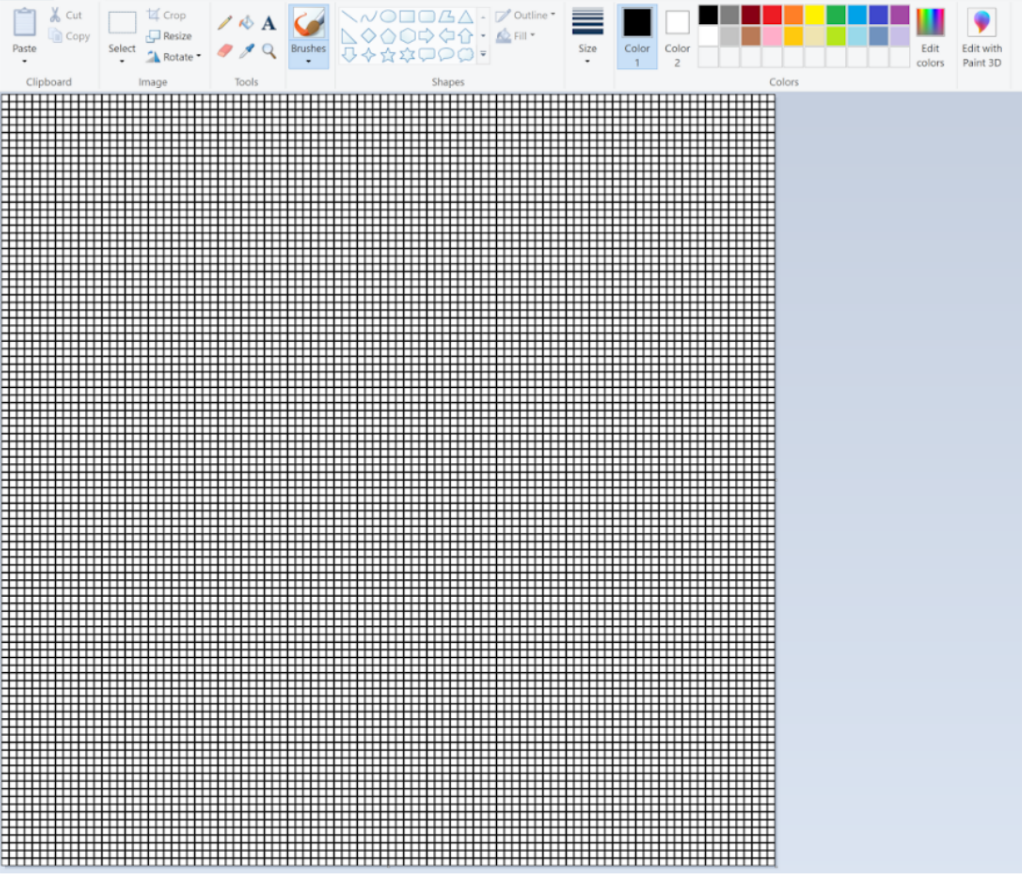
Task: Choose the Six-point star shape
Action: (407, 55)
